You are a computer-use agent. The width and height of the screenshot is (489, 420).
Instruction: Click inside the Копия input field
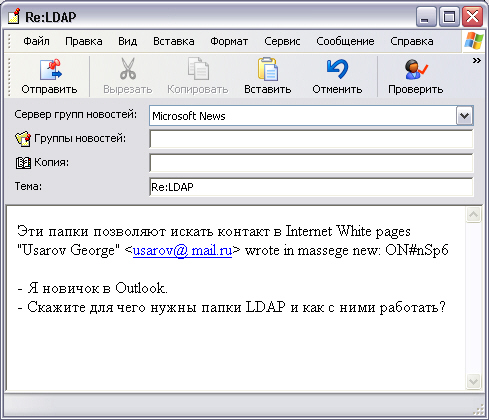(311, 163)
